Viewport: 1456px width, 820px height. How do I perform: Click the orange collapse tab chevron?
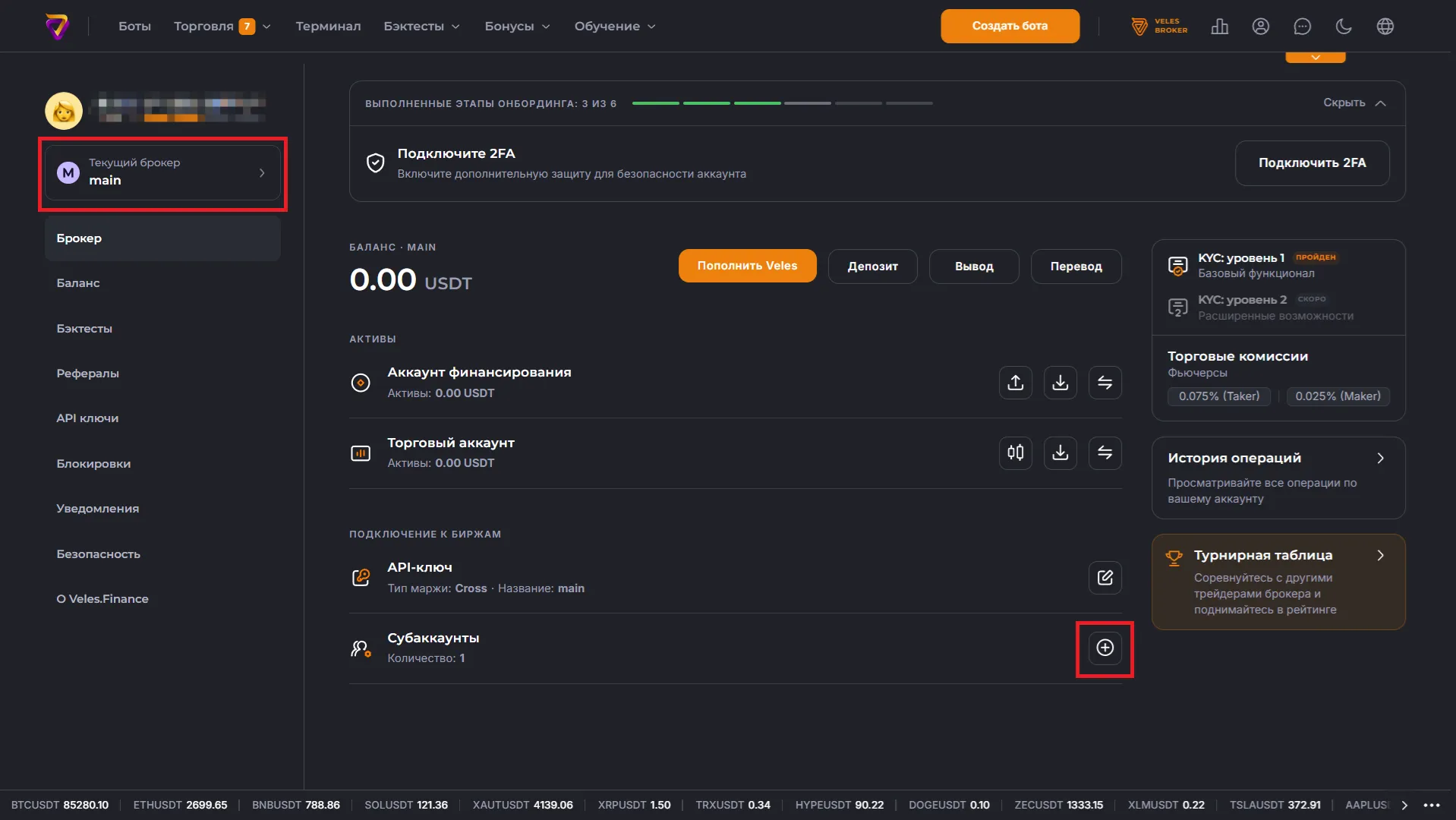[x=1316, y=58]
